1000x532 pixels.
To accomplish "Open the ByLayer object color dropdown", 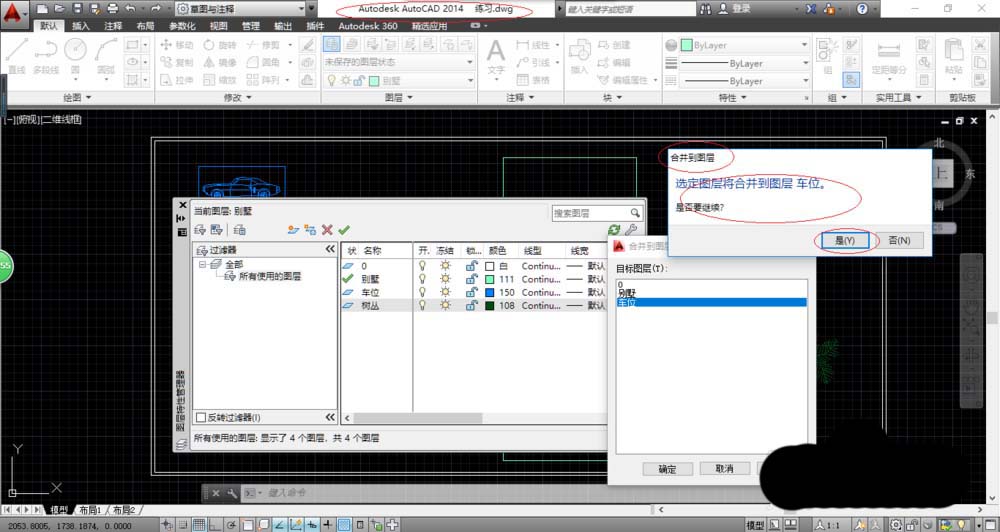I will click(x=744, y=45).
